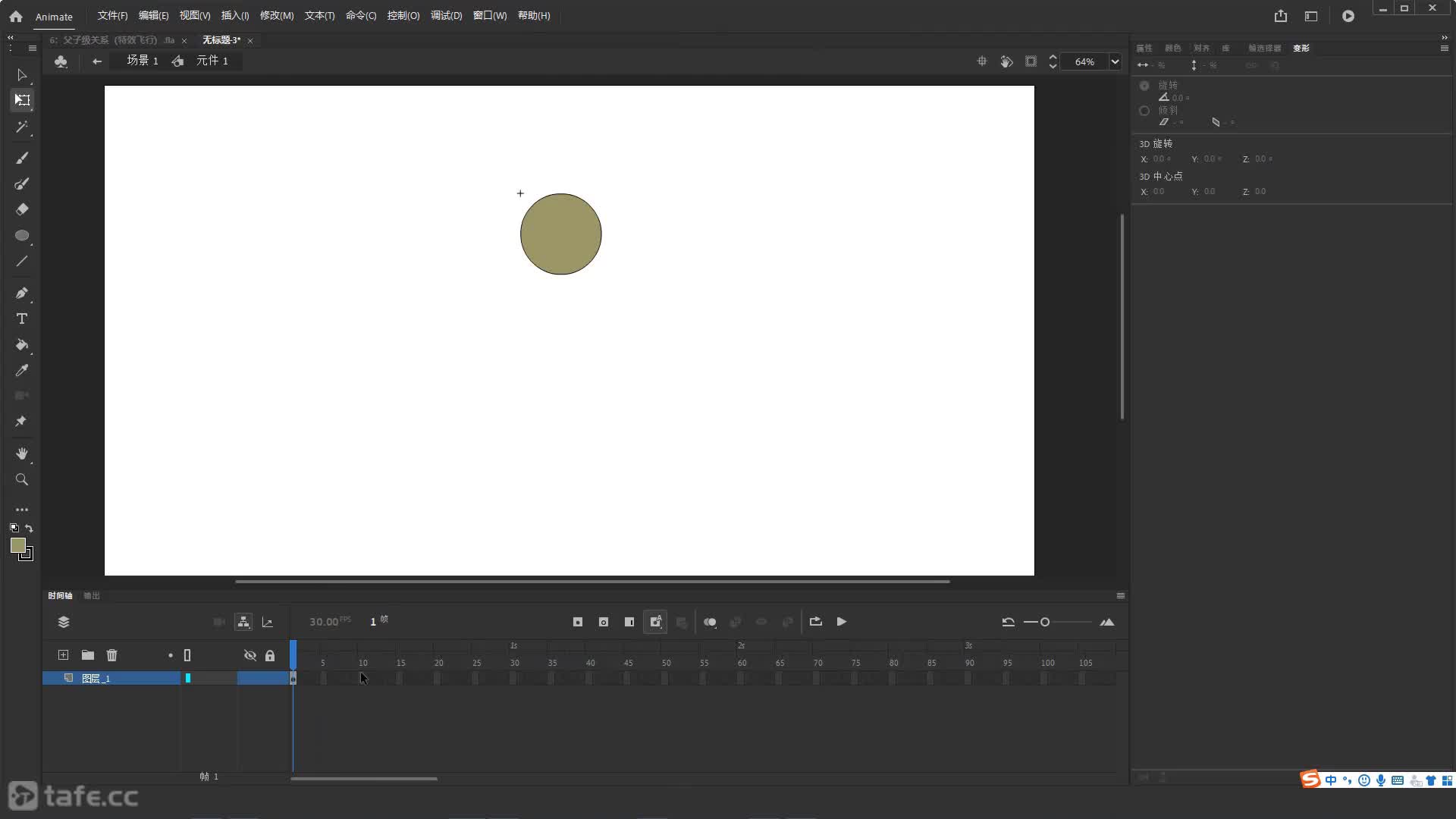1456x819 pixels.
Task: Open the 文件(F) menu
Action: click(x=112, y=16)
